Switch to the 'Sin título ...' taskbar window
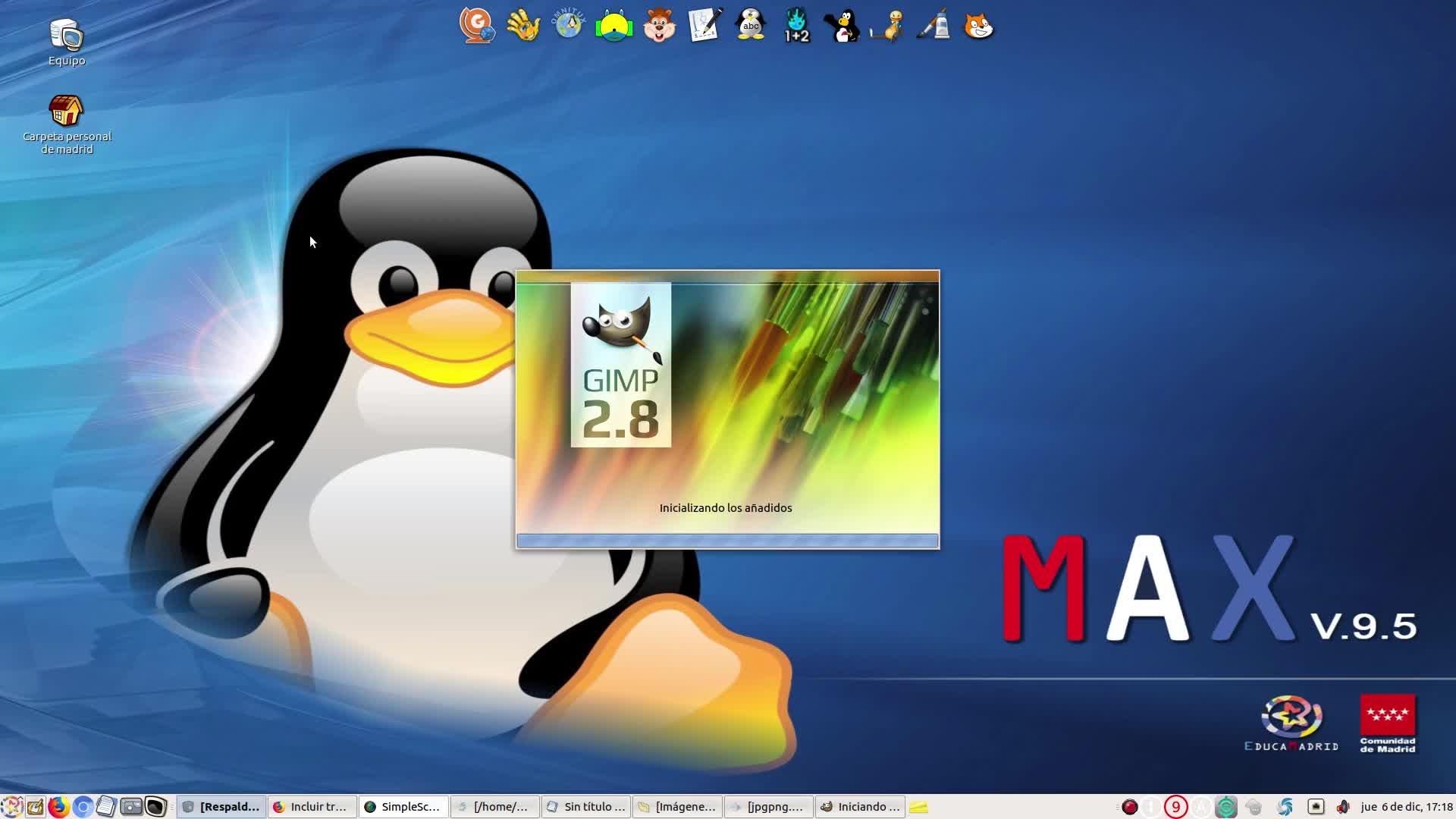This screenshot has height=819, width=1456. tap(586, 807)
